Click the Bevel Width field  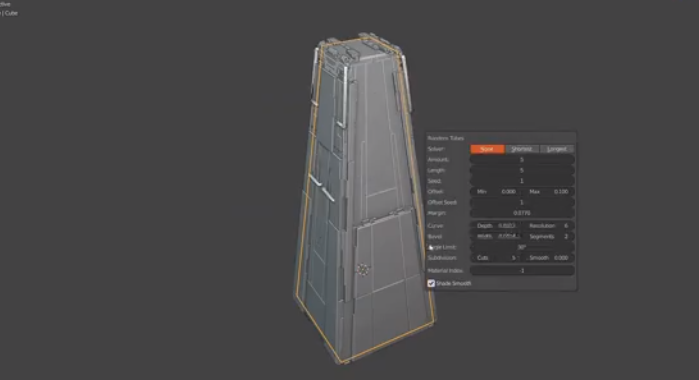(x=496, y=236)
